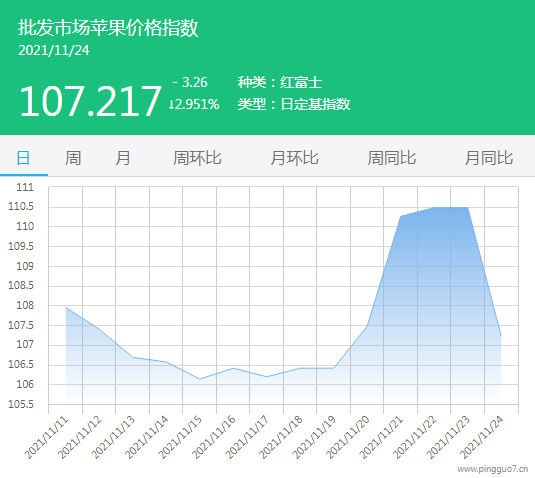The width and height of the screenshot is (535, 478).
Task: Click the 批发市场苹果价格指数 title
Action: point(108,28)
